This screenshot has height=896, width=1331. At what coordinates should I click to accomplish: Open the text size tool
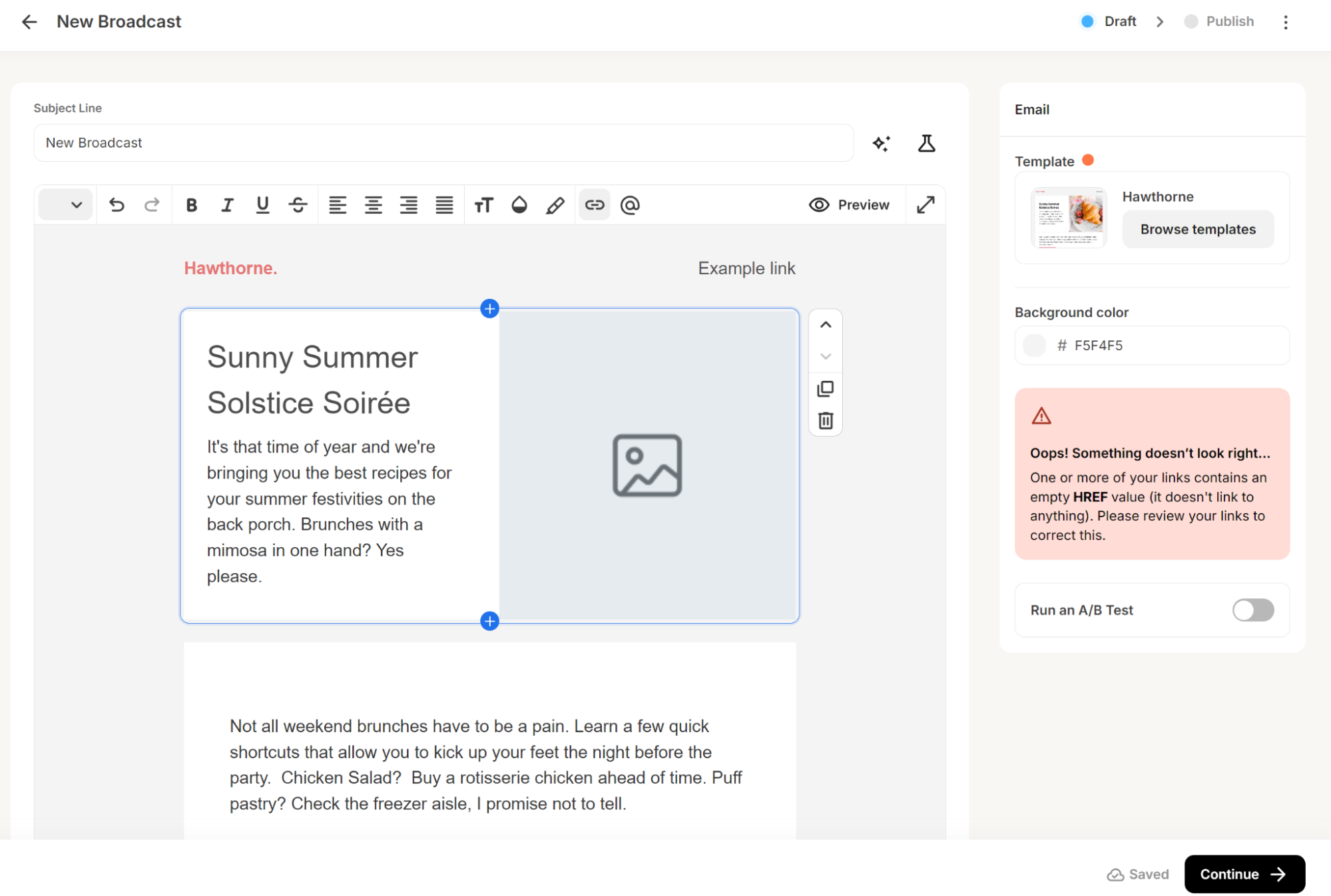coord(483,205)
